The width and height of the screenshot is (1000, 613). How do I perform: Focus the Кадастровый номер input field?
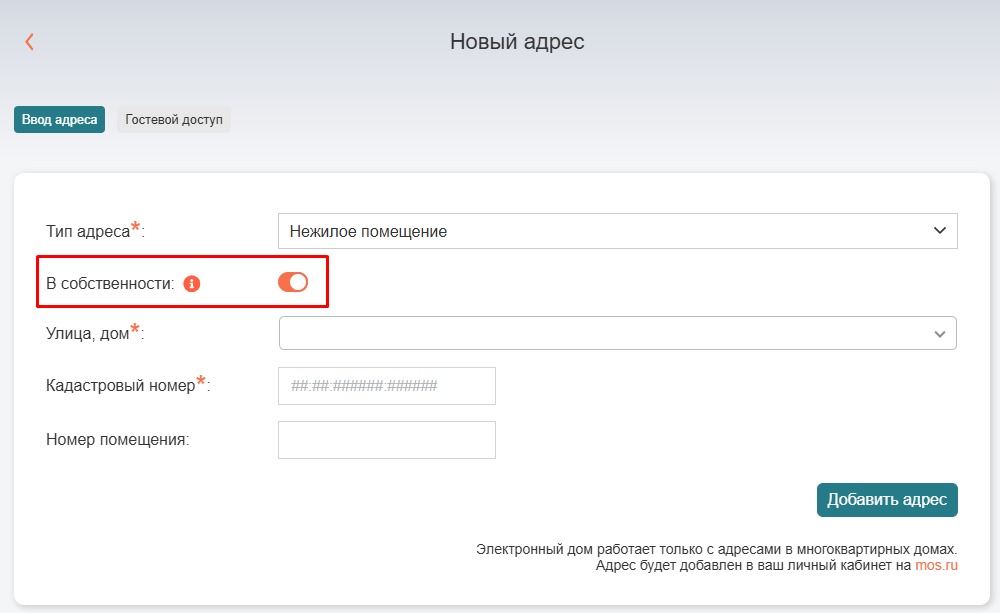[386, 386]
